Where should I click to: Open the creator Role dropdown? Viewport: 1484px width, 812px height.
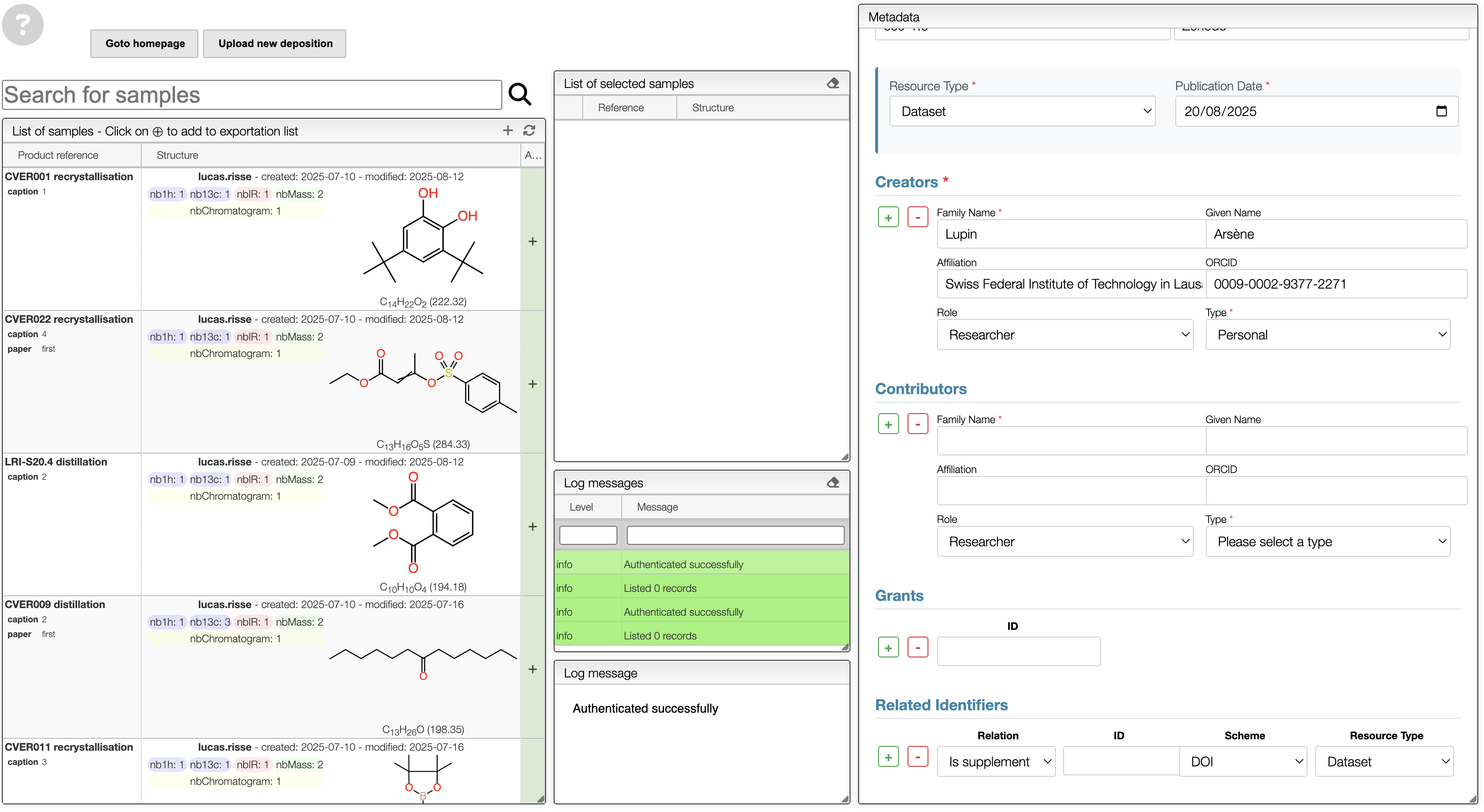tap(1064, 335)
